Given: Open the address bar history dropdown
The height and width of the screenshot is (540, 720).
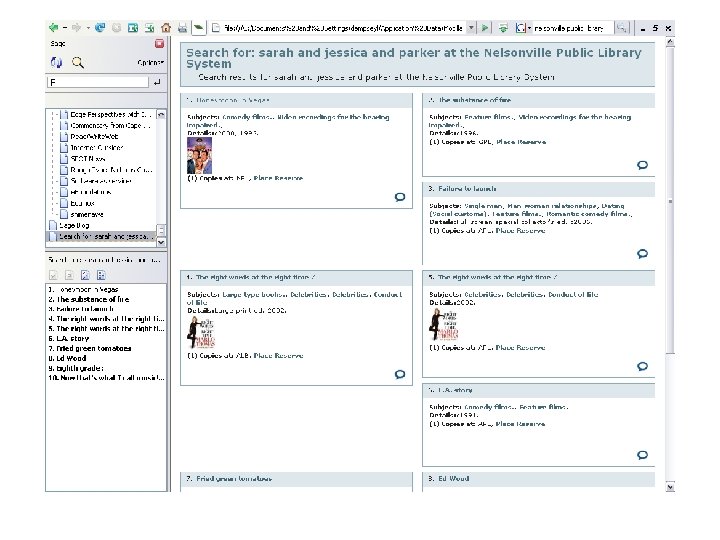Looking at the screenshot, I should point(471,28).
